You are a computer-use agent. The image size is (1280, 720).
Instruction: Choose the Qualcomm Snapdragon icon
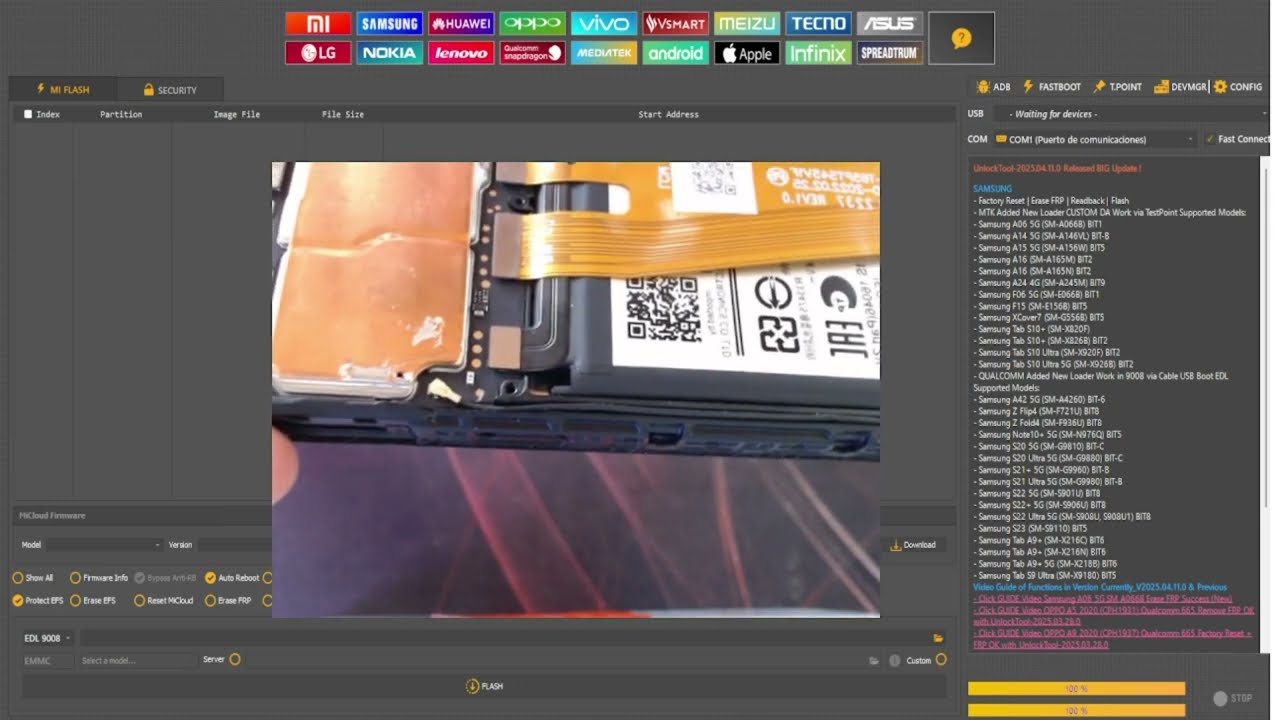532,53
